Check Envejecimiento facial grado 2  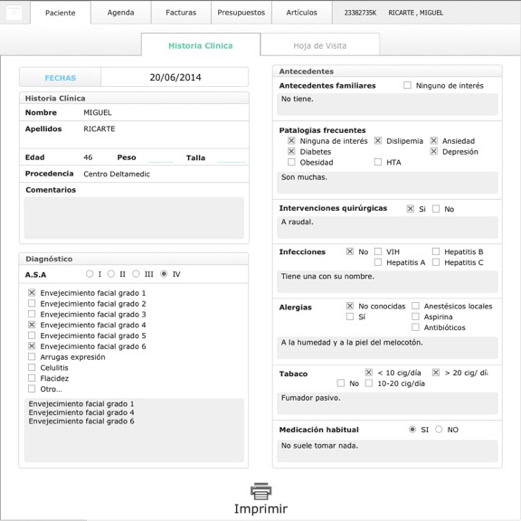[x=32, y=303]
